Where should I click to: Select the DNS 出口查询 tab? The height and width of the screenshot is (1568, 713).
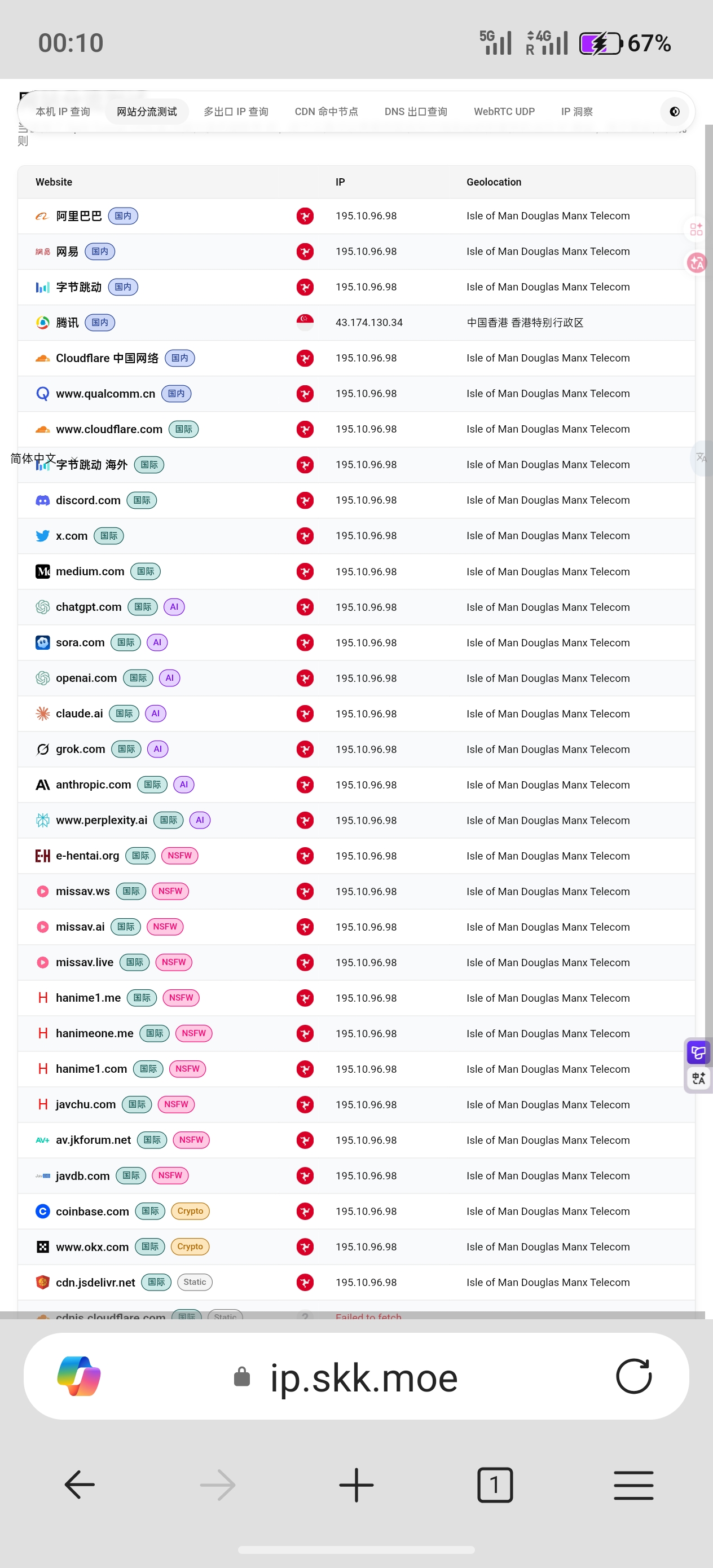click(x=416, y=111)
